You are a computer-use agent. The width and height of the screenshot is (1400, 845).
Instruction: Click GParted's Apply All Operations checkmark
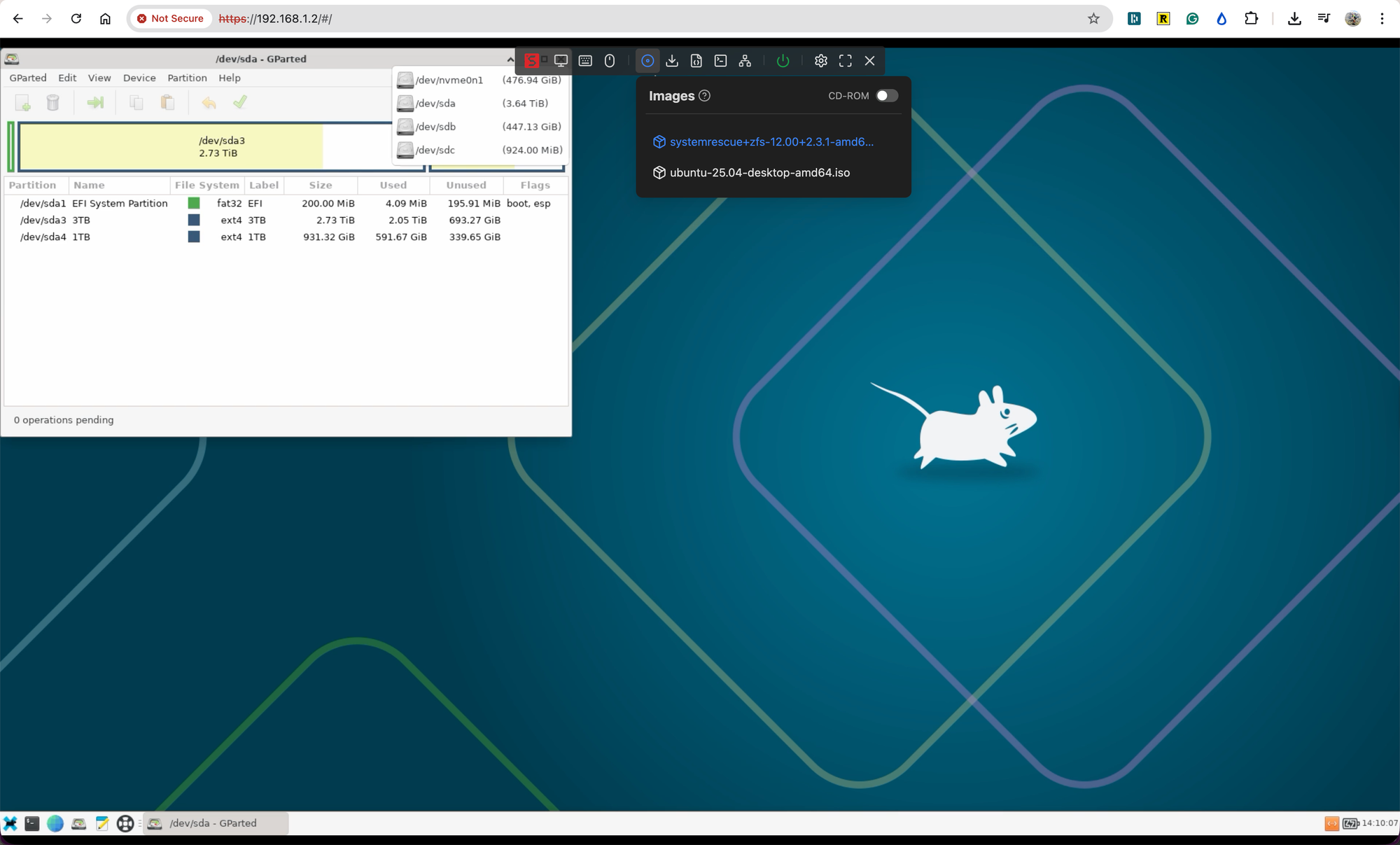point(240,103)
